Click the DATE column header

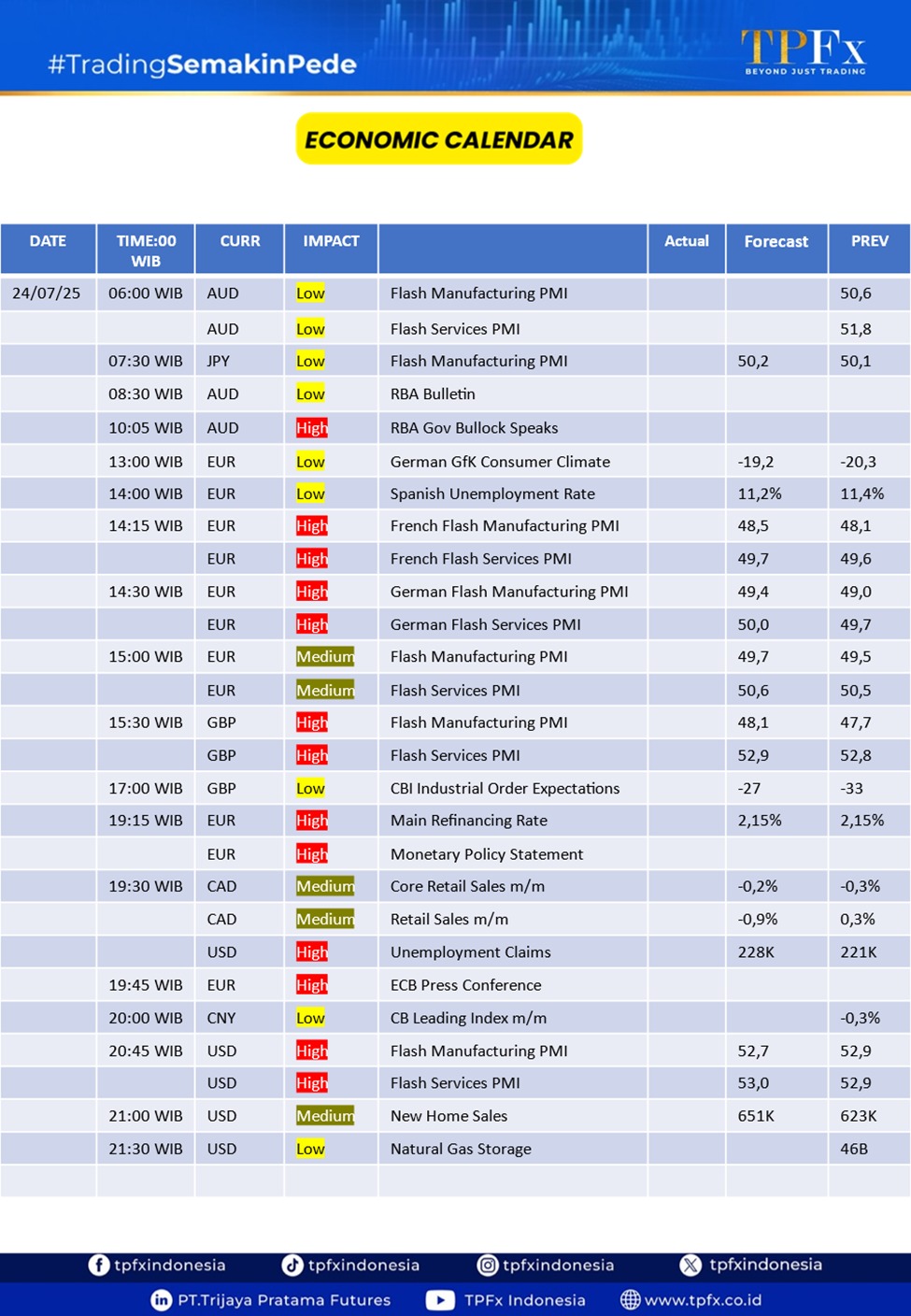(48, 241)
